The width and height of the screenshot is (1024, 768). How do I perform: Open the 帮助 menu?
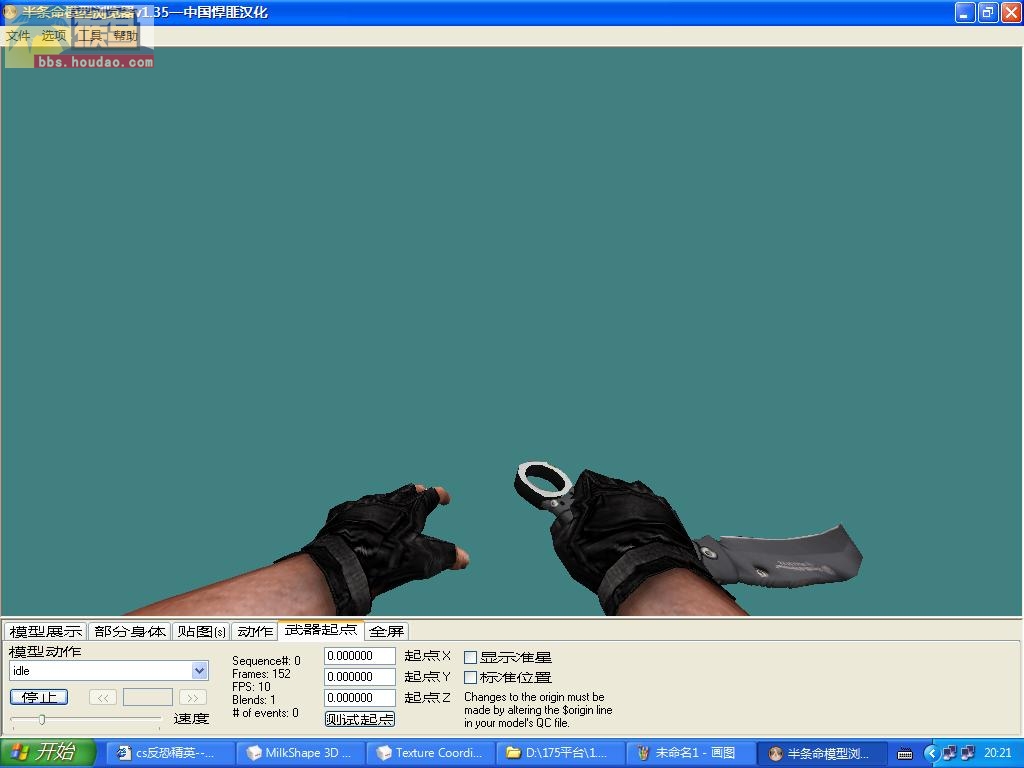point(125,35)
